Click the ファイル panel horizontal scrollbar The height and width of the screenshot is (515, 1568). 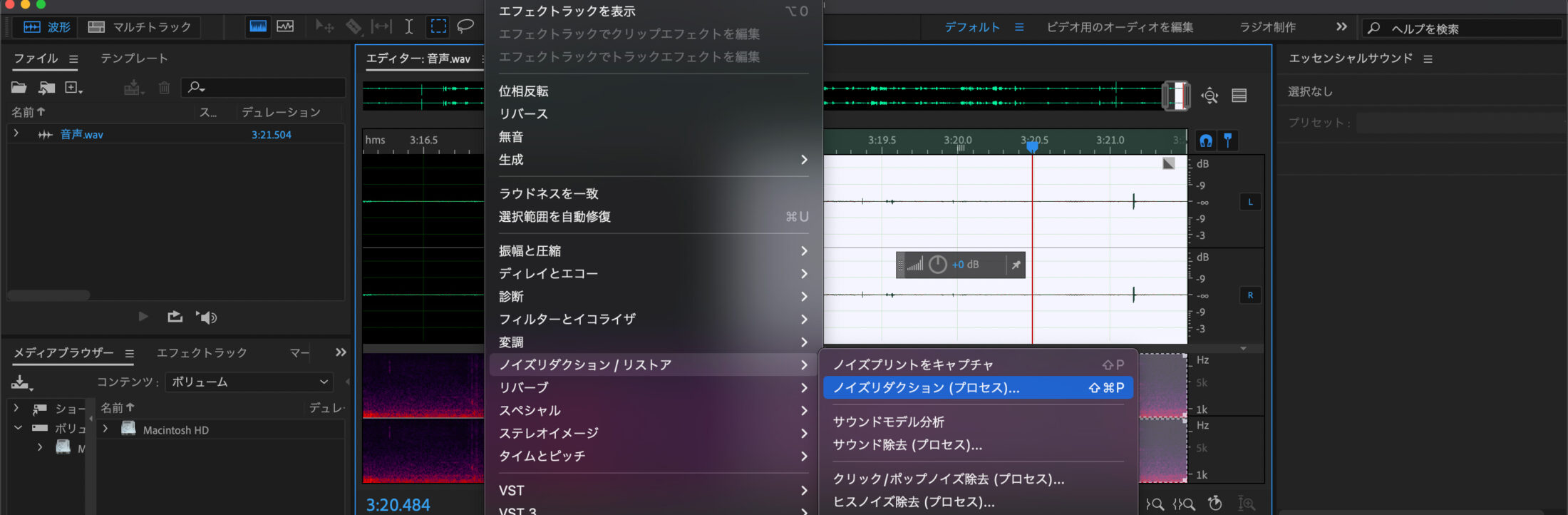pyautogui.click(x=48, y=295)
